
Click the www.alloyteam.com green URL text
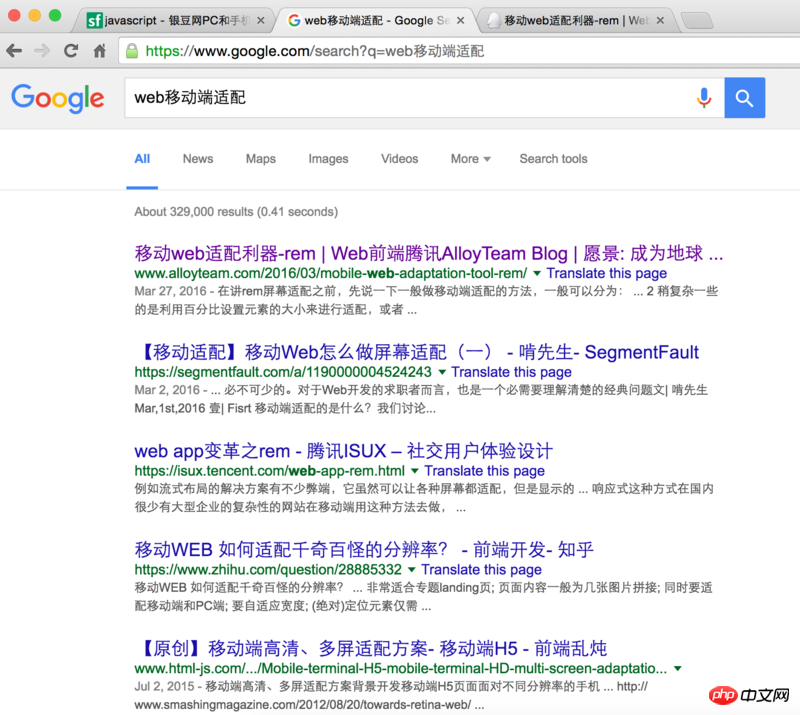coord(331,274)
